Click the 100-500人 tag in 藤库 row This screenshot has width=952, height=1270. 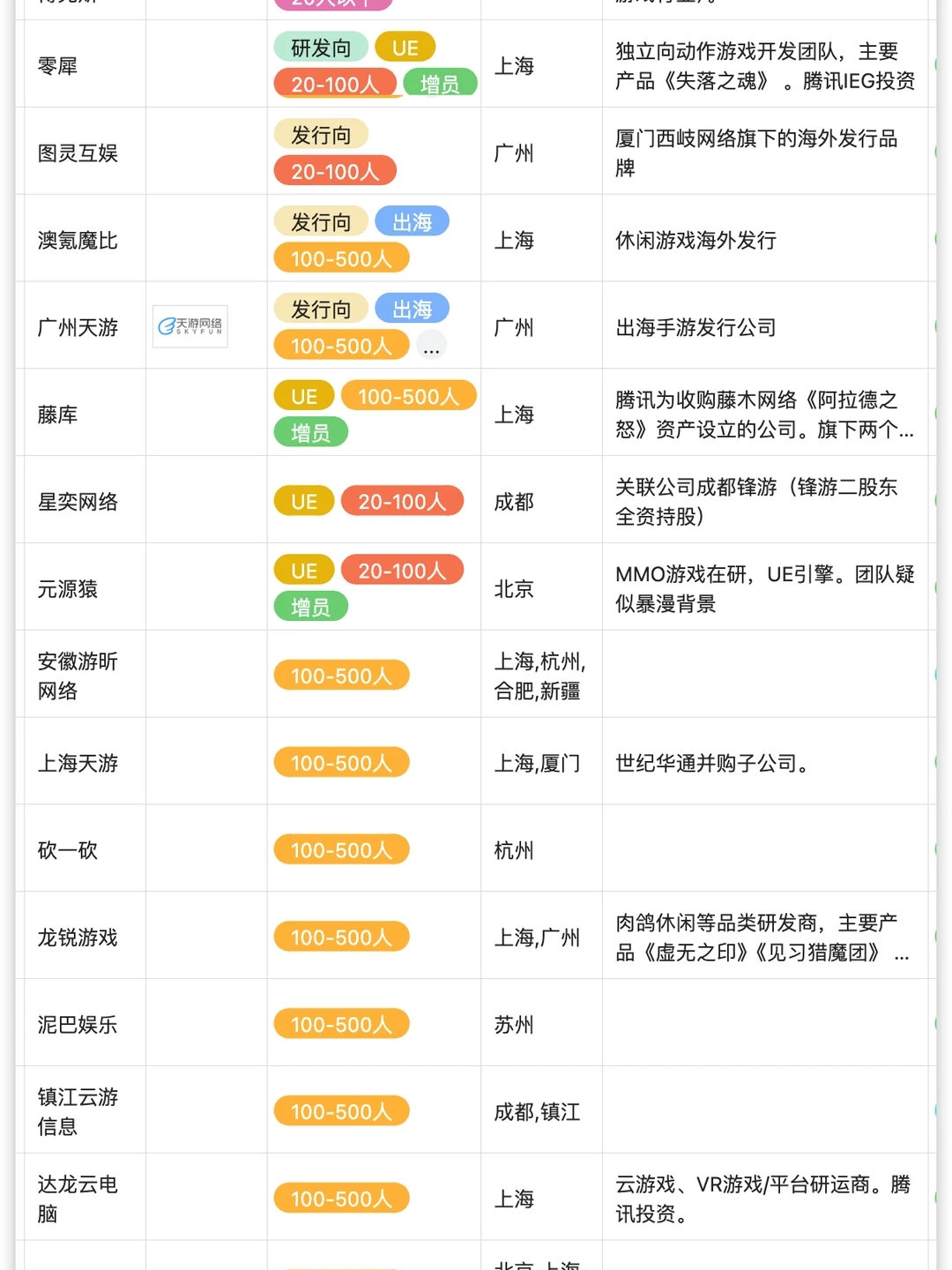pyautogui.click(x=408, y=396)
